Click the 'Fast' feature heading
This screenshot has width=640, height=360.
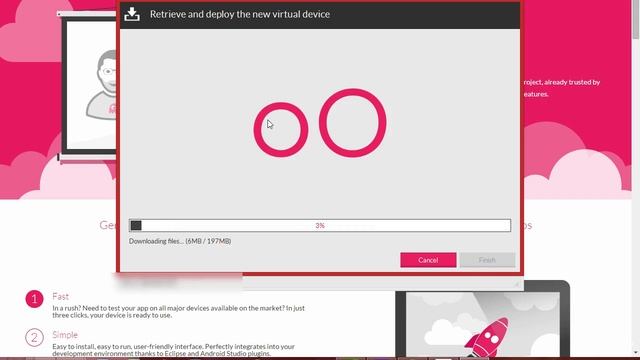pos(60,296)
